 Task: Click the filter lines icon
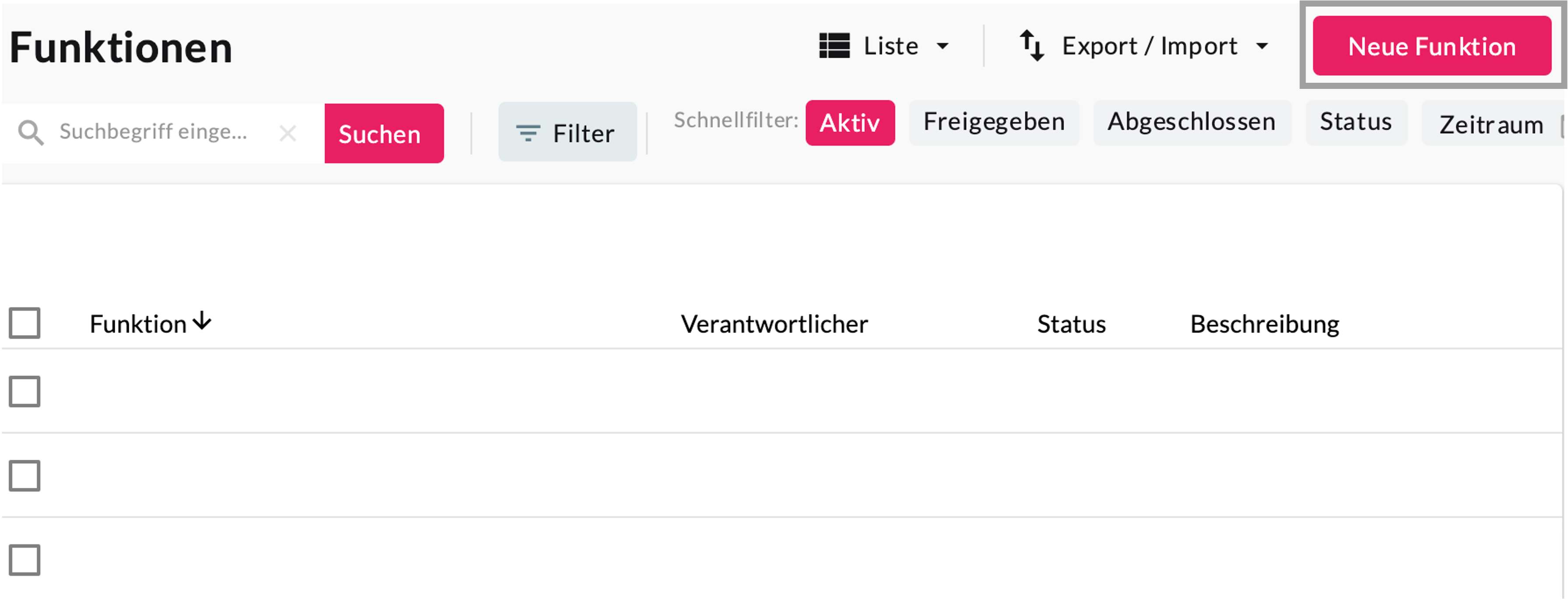coord(528,133)
